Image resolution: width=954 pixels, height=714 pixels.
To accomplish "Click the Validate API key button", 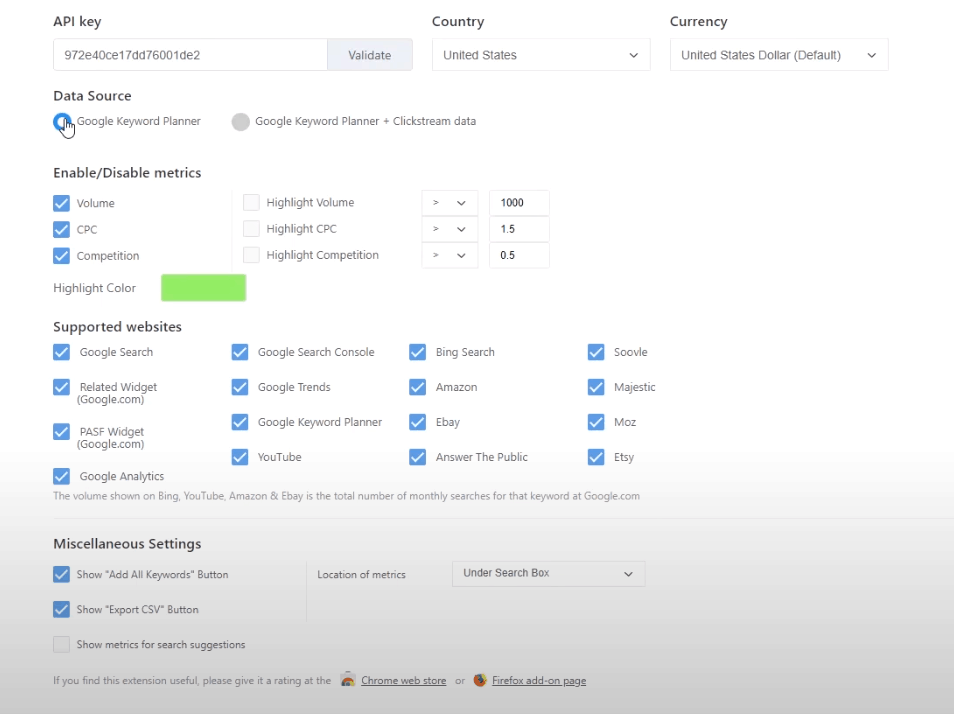I will pyautogui.click(x=370, y=55).
